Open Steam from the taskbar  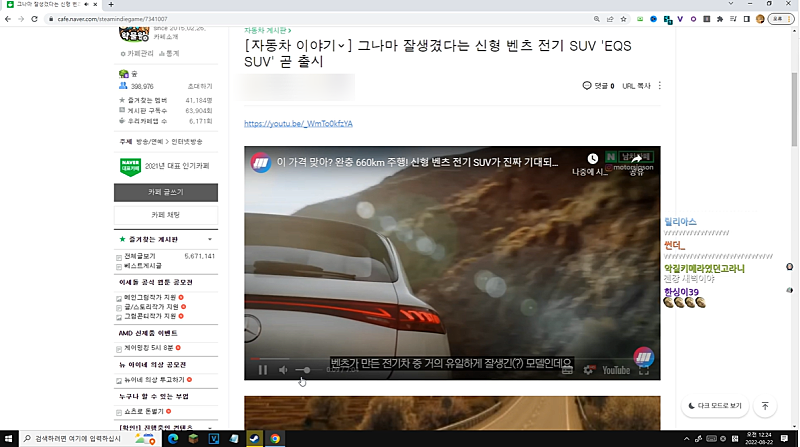coord(255,438)
